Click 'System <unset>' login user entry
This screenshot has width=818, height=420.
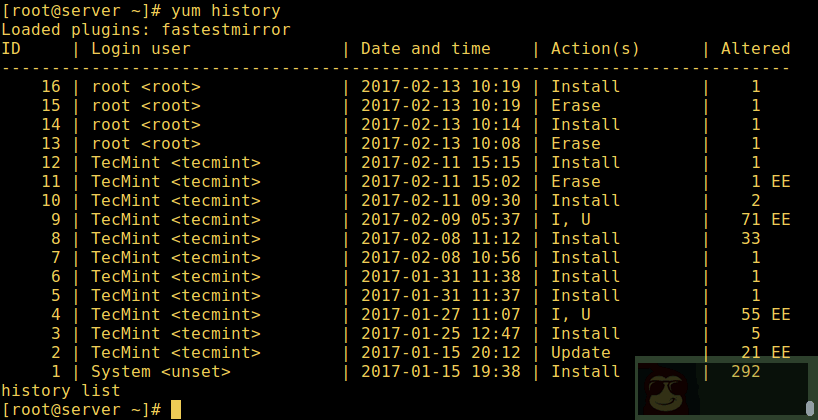[x=160, y=372]
